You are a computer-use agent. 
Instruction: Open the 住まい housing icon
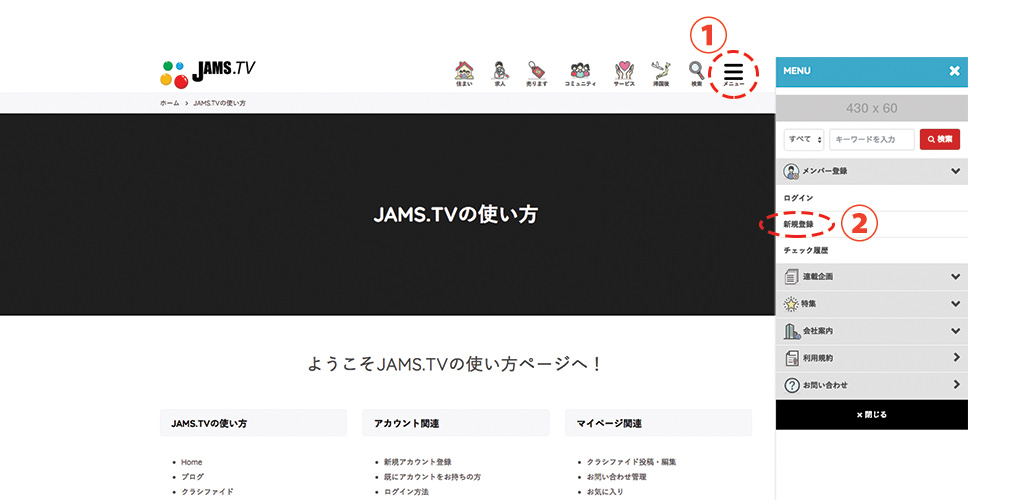click(464, 74)
